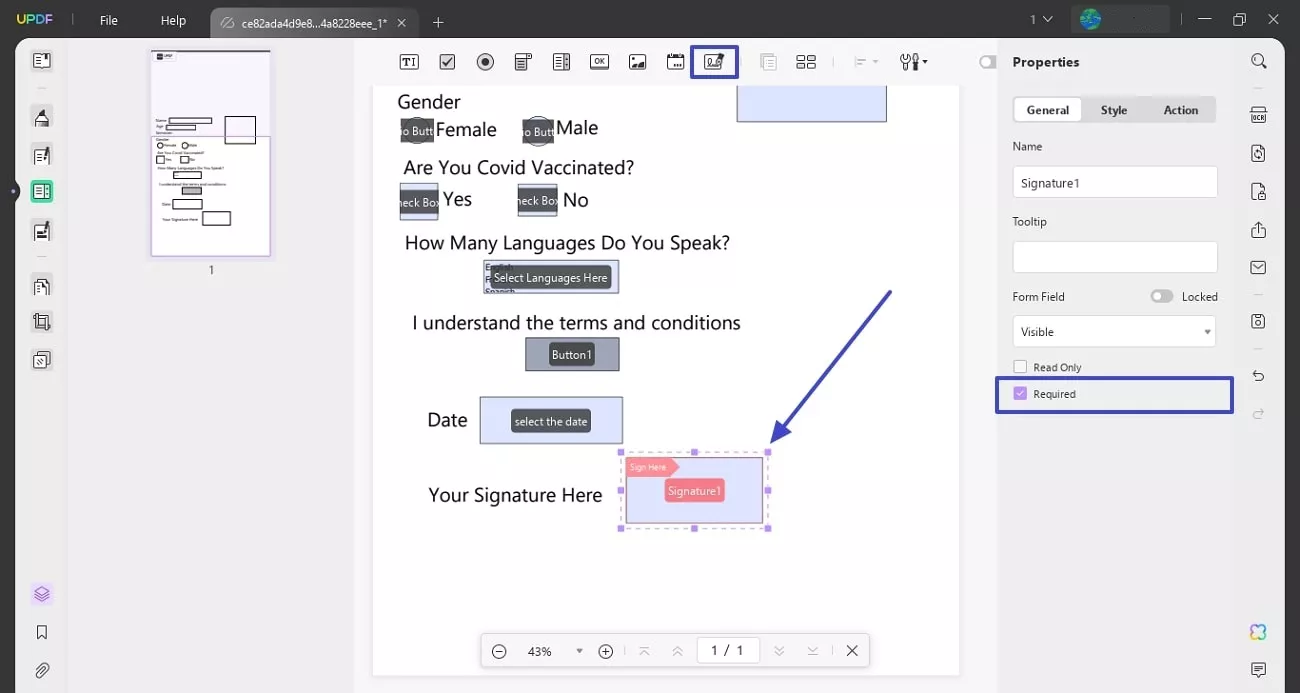
Task: Open the Visible form field dropdown
Action: coord(1114,331)
